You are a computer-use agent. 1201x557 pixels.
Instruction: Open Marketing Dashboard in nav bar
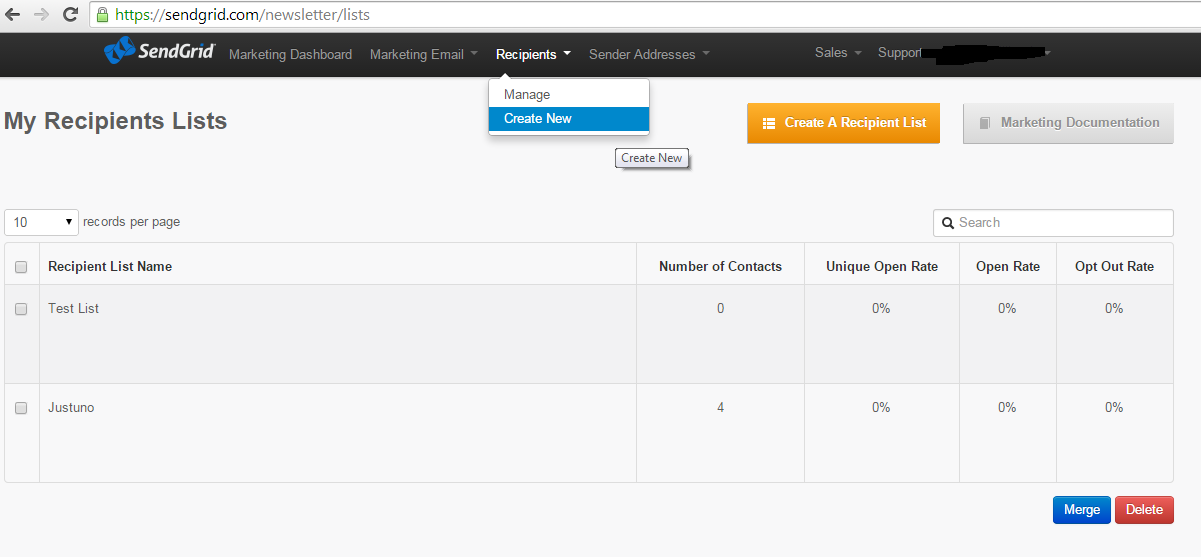tap(290, 54)
